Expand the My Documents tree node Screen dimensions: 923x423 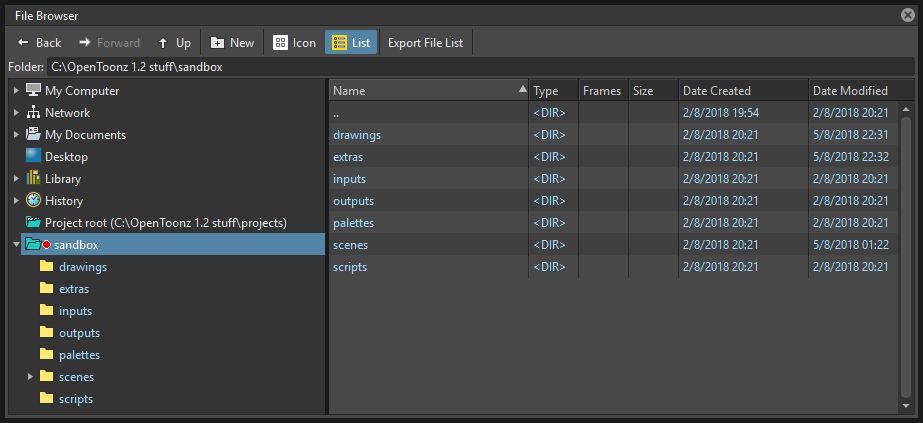click(x=16, y=135)
